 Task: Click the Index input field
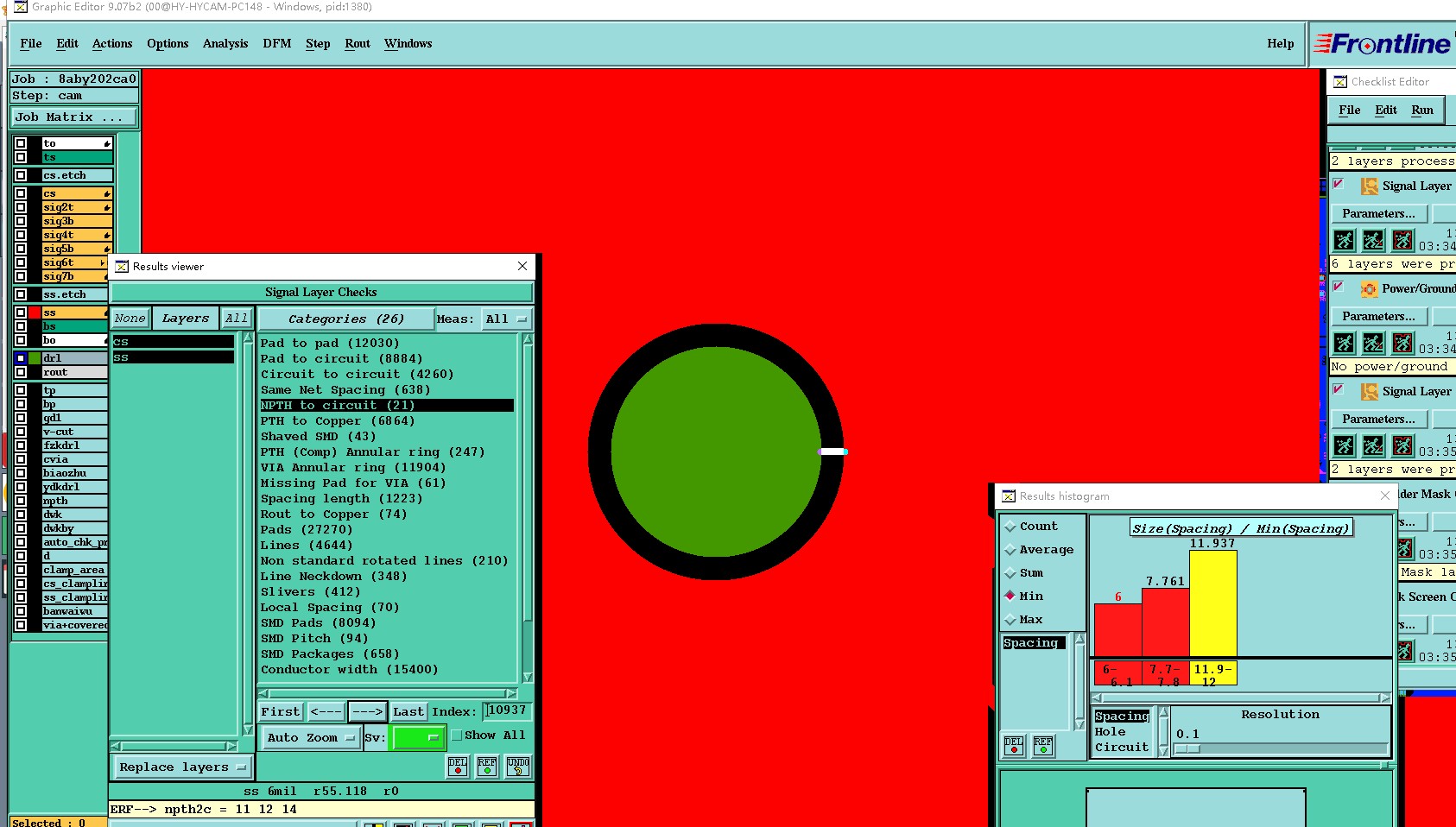(507, 710)
